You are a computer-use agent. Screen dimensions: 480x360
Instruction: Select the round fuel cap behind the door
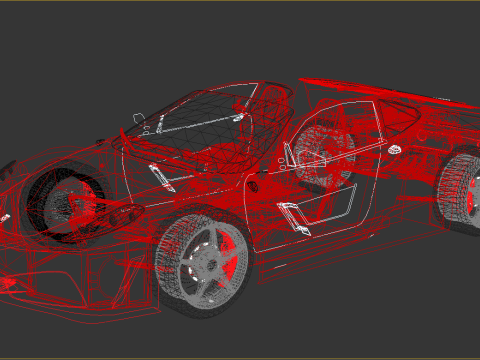[394, 150]
